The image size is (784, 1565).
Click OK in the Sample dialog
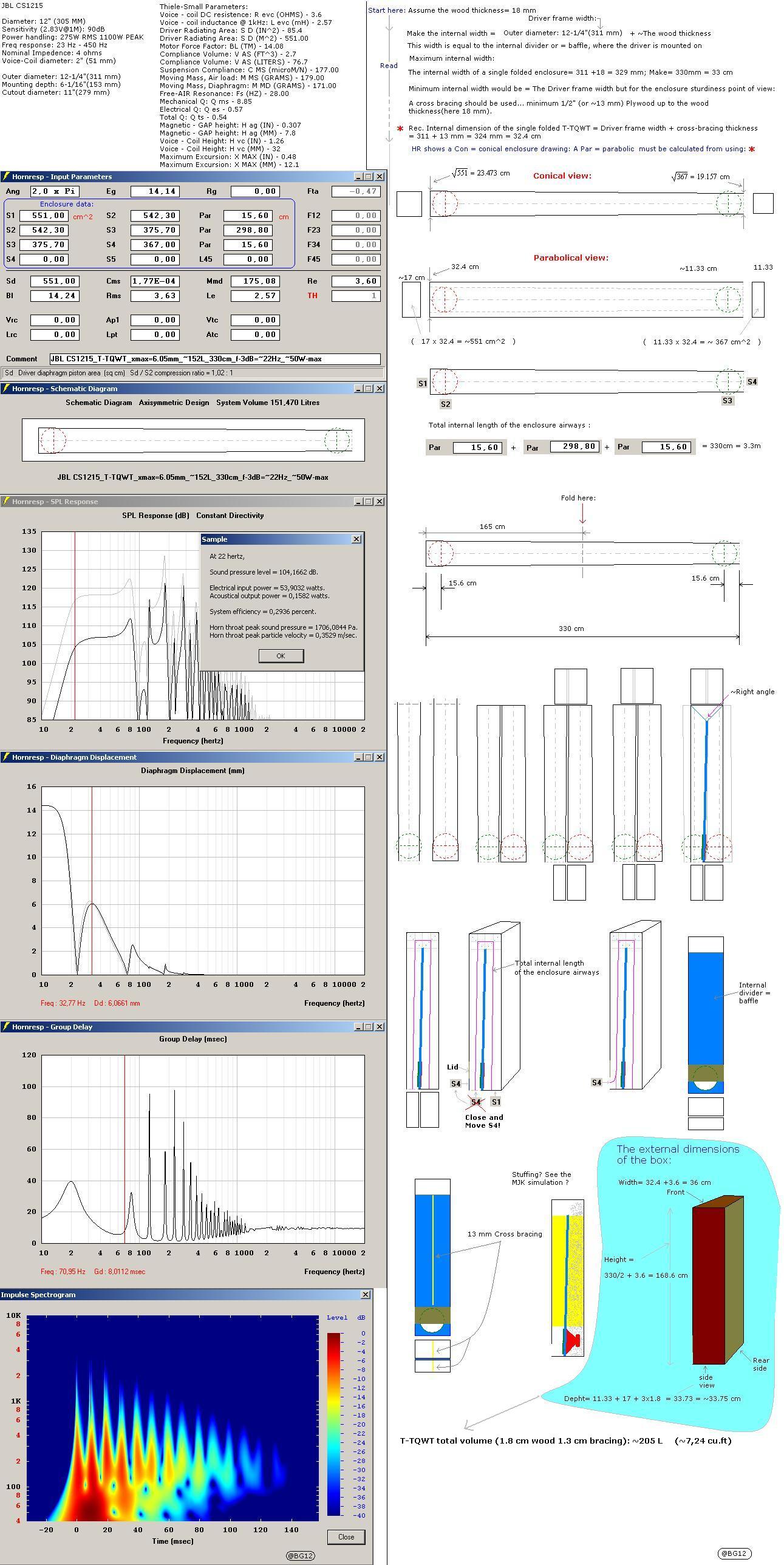(x=281, y=655)
